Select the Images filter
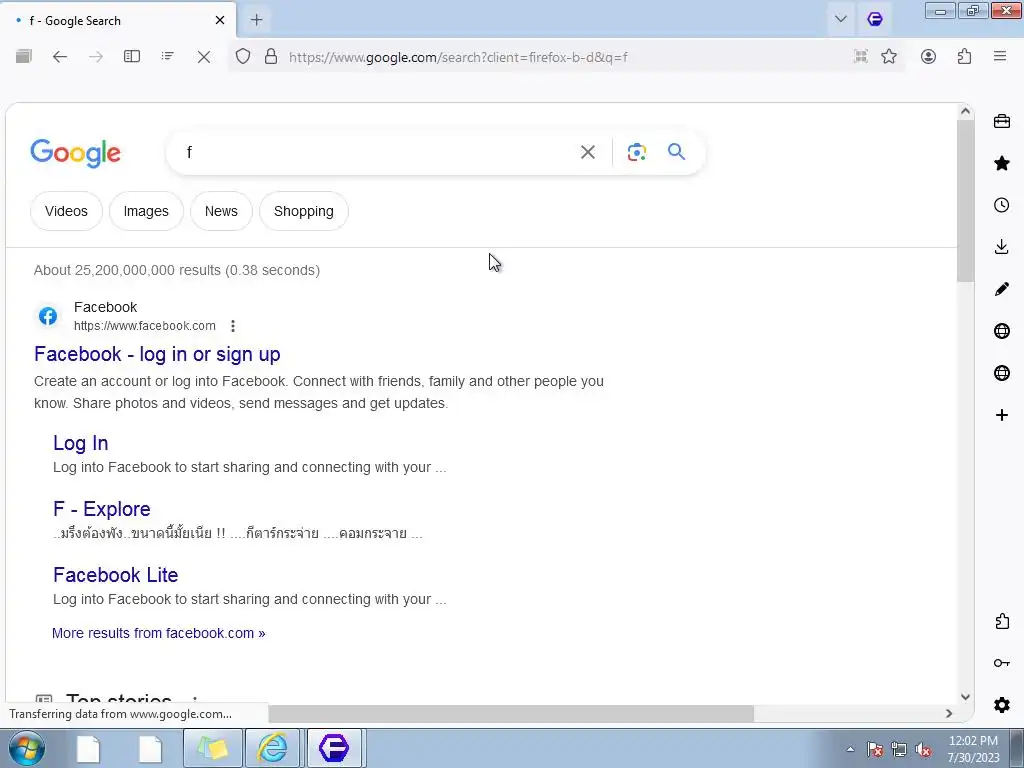This screenshot has height=768, width=1024. pos(146,211)
